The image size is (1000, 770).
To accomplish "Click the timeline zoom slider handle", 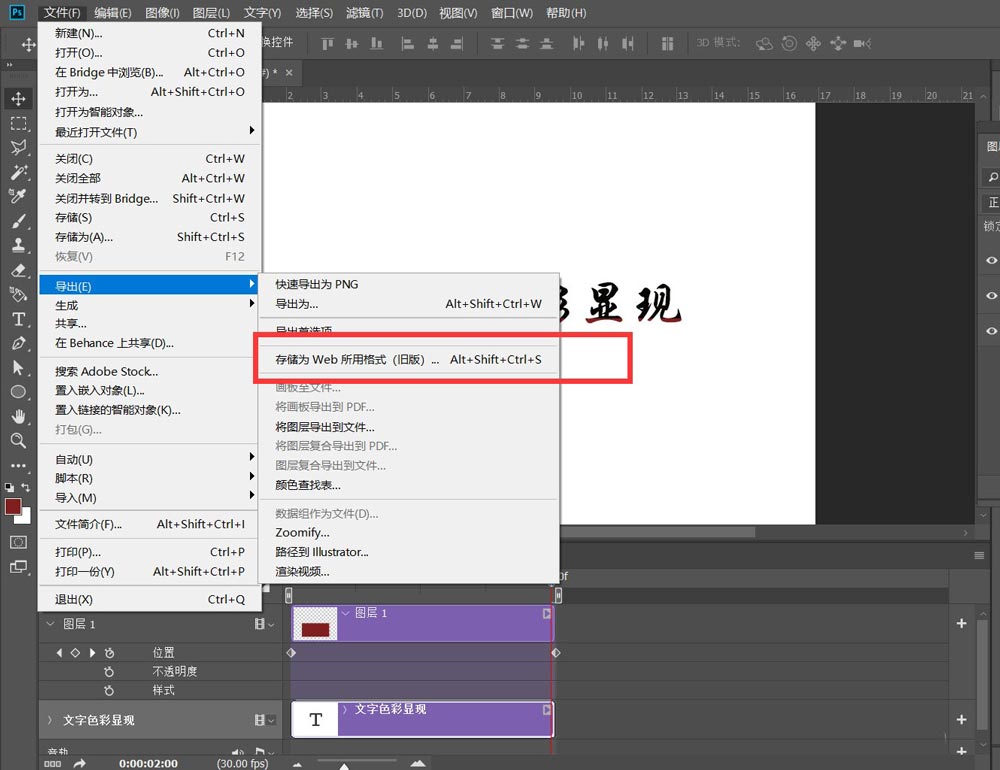I will pyautogui.click(x=344, y=765).
